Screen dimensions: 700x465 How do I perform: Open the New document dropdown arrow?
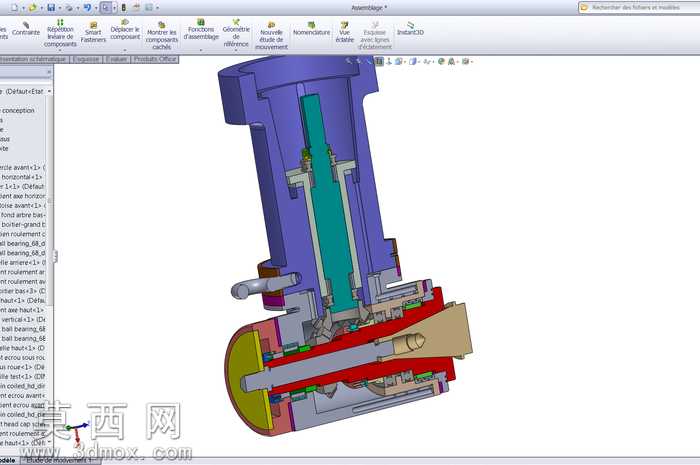click(x=23, y=8)
